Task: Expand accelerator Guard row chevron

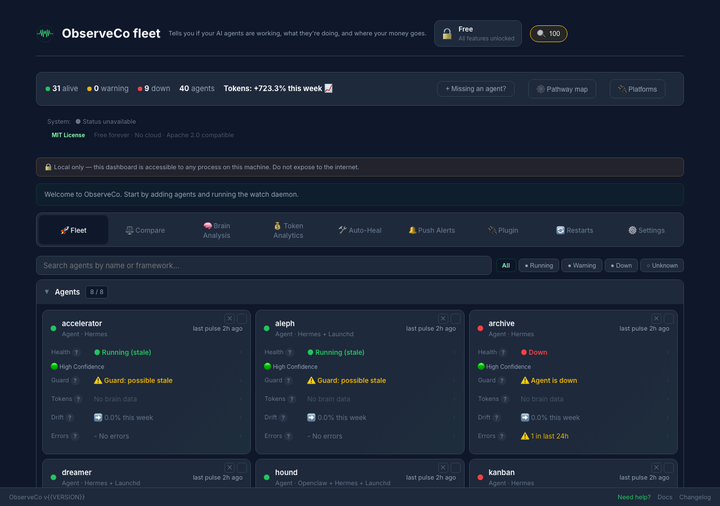Action: point(240,380)
